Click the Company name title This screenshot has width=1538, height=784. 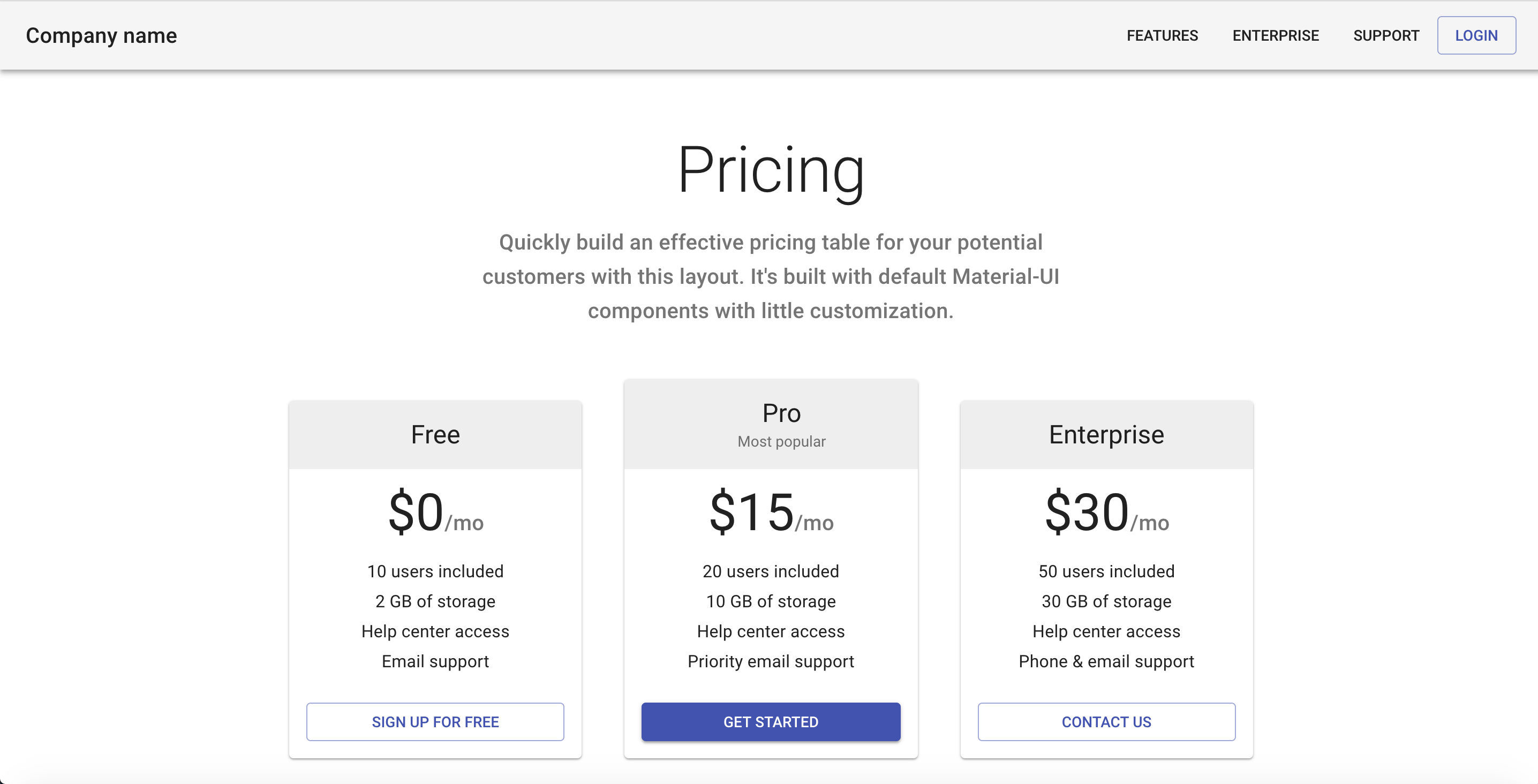102,36
